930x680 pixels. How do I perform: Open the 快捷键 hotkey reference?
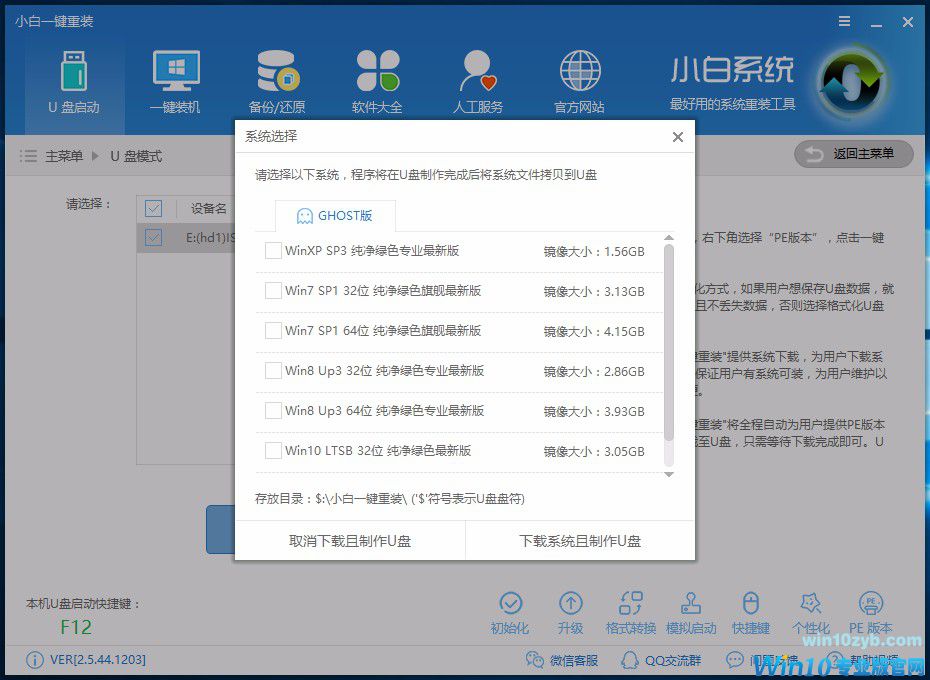750,612
